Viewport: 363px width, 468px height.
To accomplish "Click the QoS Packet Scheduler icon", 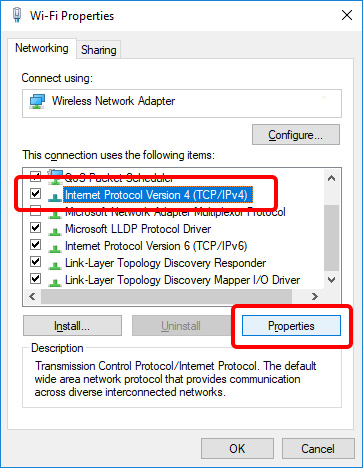I will 55,177.
